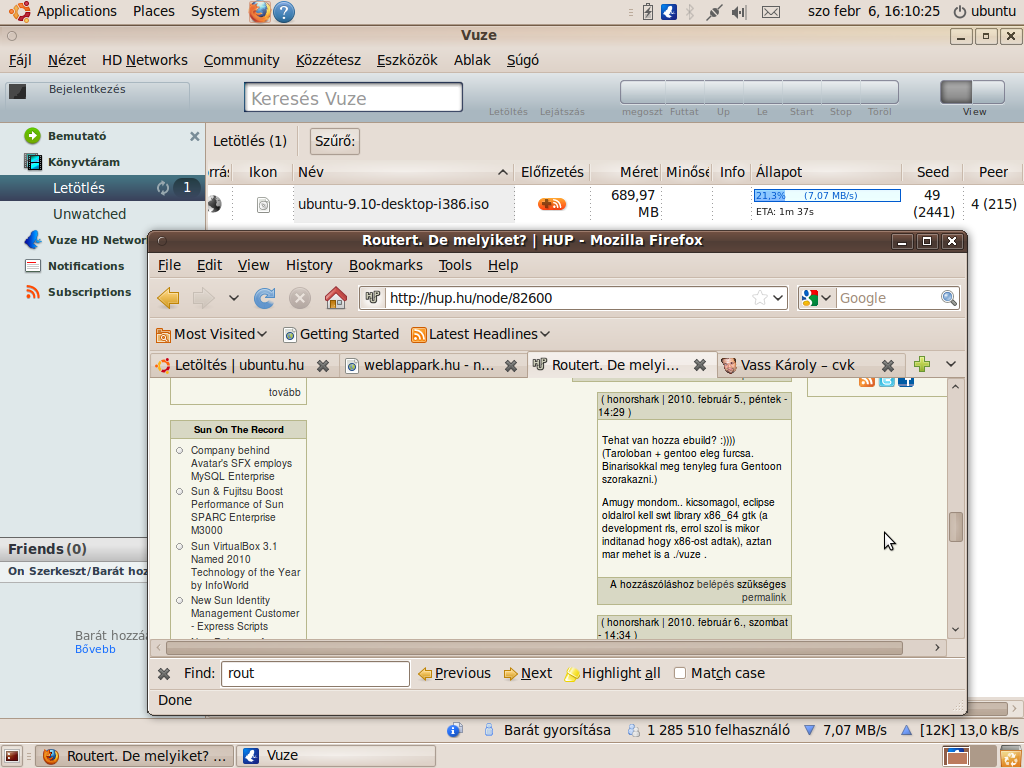Viewport: 1024px width, 768px height.
Task: Click the Firefox address bar
Action: pyautogui.click(x=568, y=298)
